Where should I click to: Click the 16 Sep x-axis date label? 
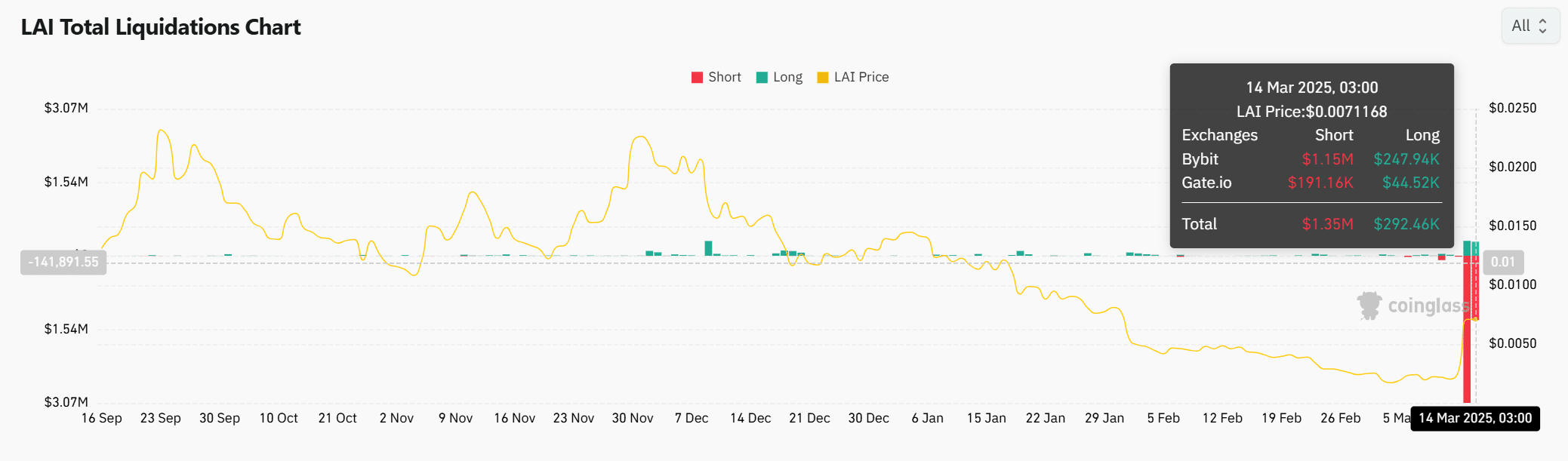[101, 418]
